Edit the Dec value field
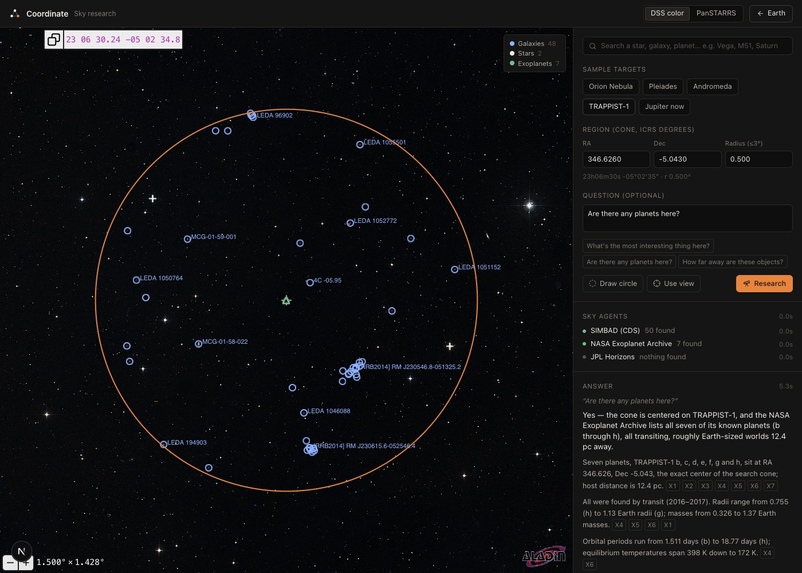The width and height of the screenshot is (802, 573). [687, 159]
